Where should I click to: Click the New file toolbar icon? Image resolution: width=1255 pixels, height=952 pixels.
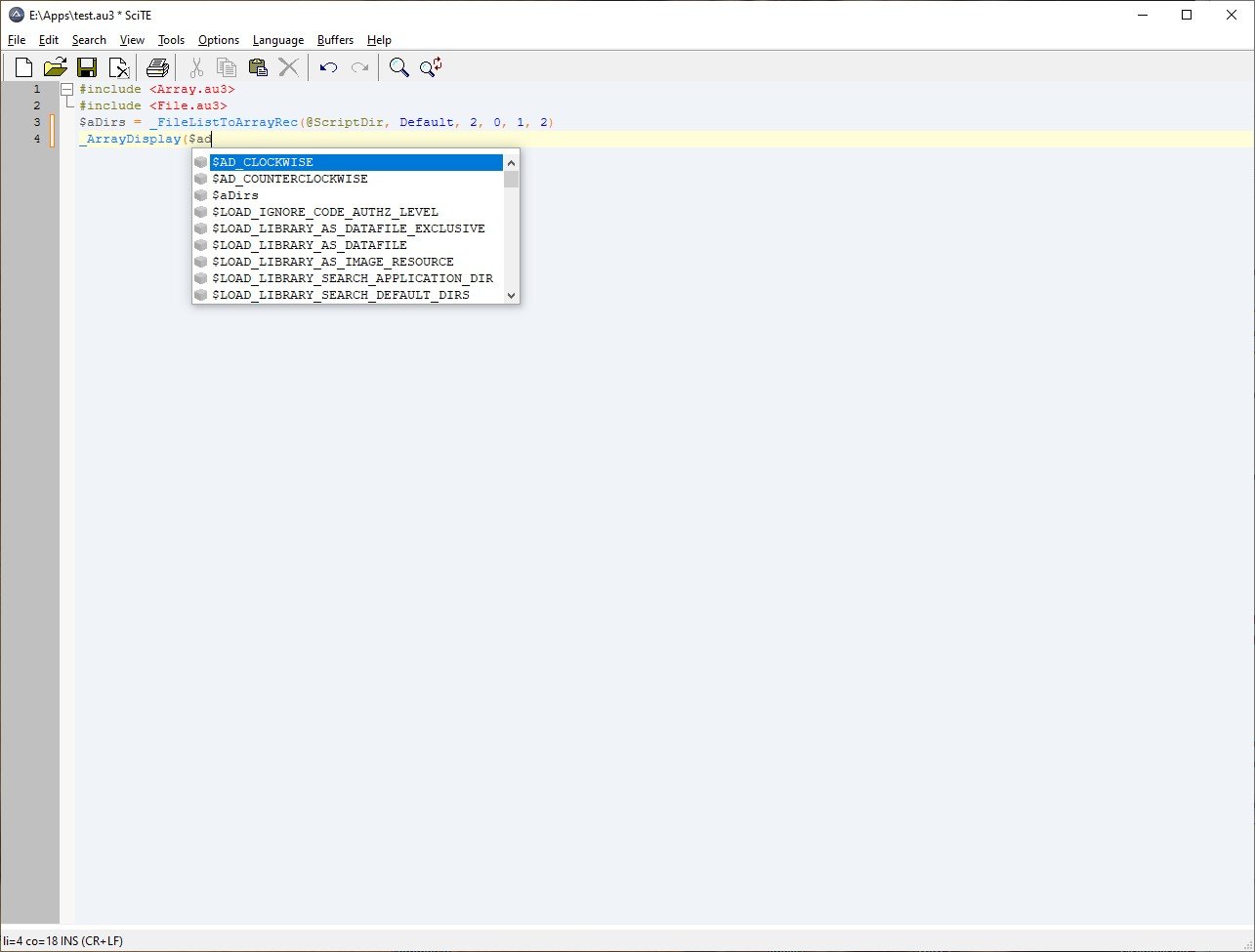[x=23, y=67]
